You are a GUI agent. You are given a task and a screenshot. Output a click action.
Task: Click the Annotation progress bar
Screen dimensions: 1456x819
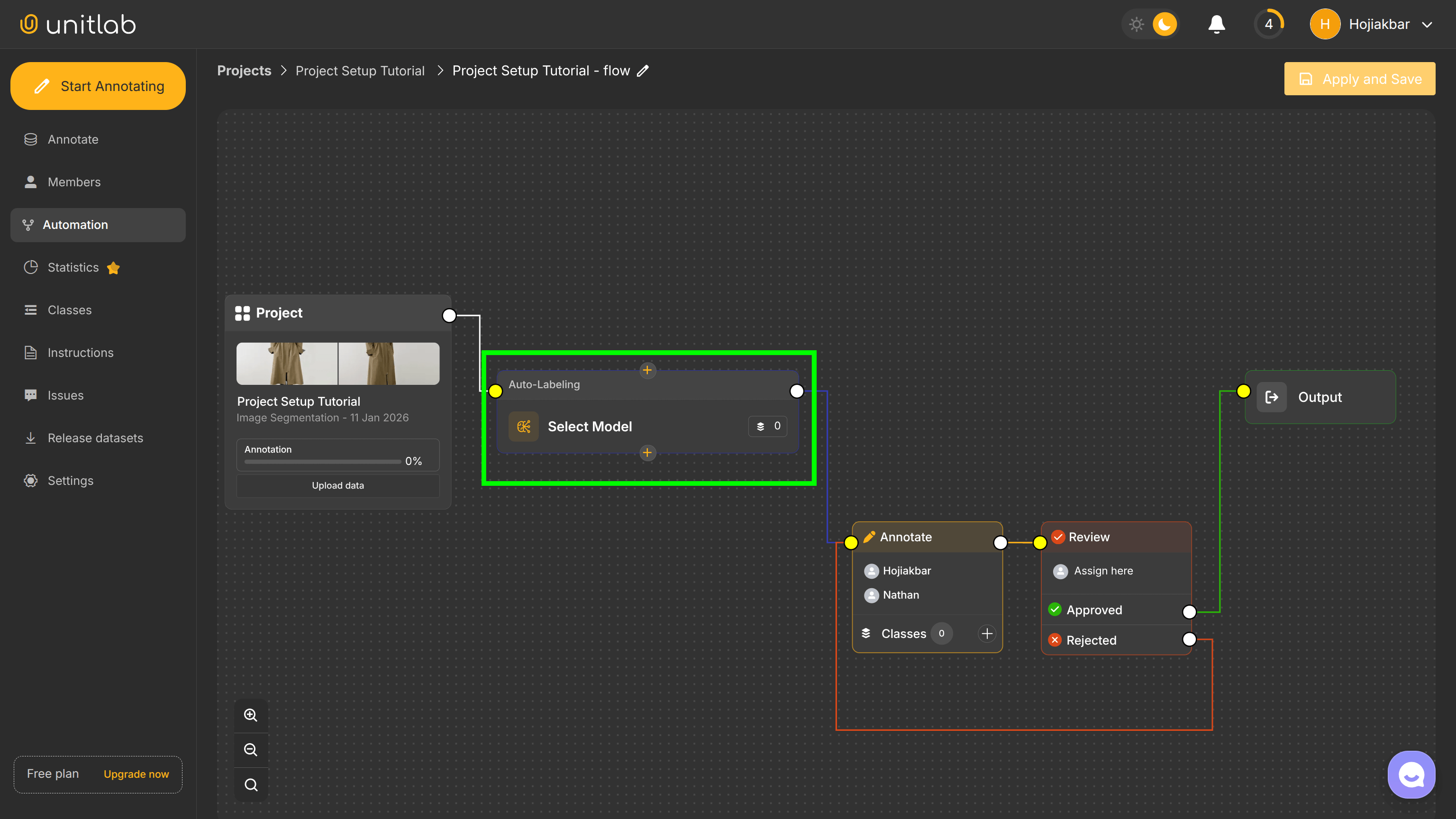coord(322,461)
